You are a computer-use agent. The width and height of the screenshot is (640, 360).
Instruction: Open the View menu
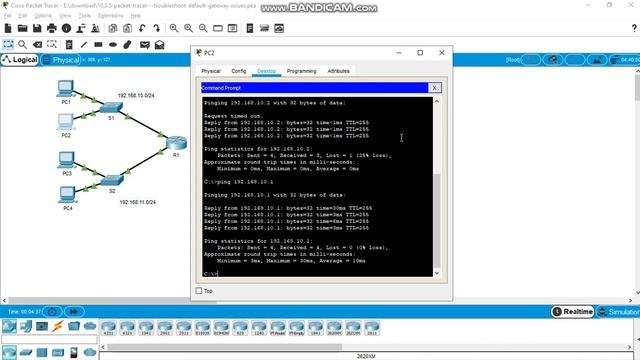(x=65, y=16)
